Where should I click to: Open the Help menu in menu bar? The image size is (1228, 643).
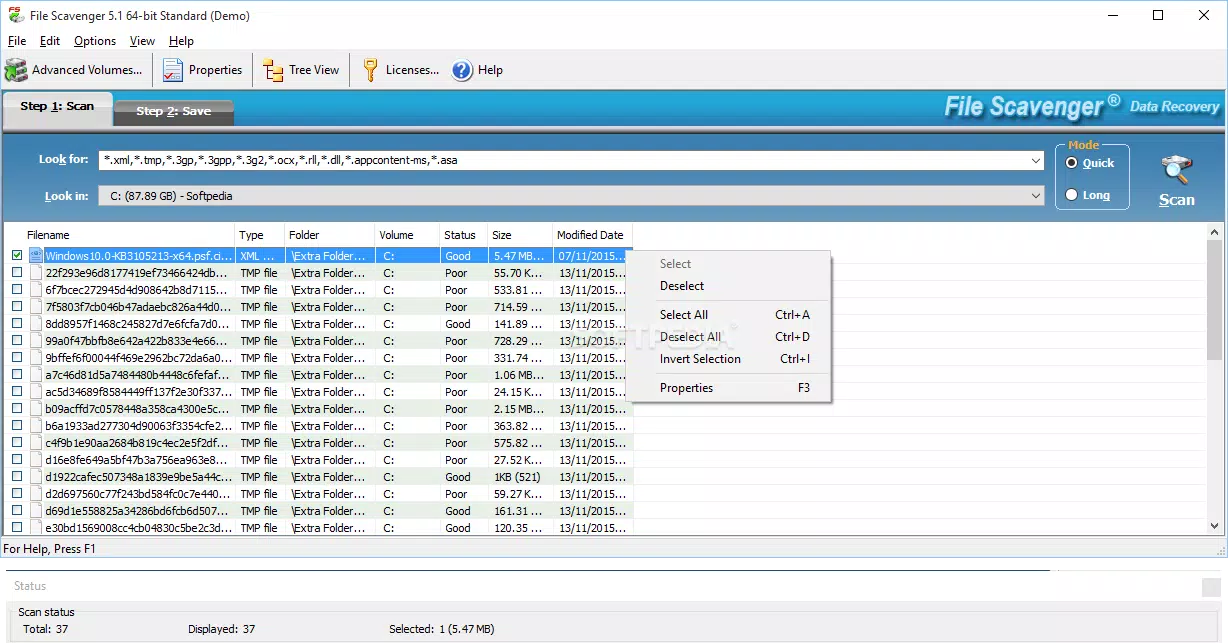(x=181, y=41)
